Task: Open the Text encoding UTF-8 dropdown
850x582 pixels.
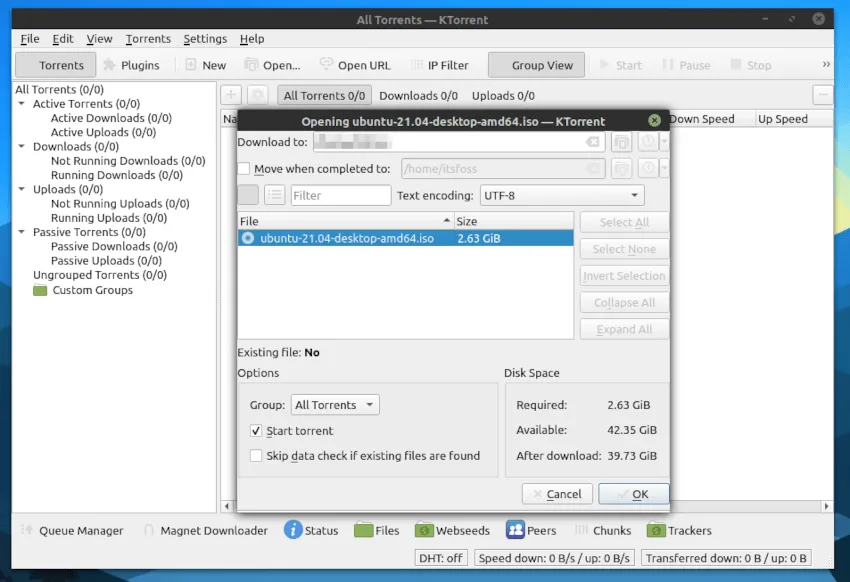Action: (x=562, y=196)
